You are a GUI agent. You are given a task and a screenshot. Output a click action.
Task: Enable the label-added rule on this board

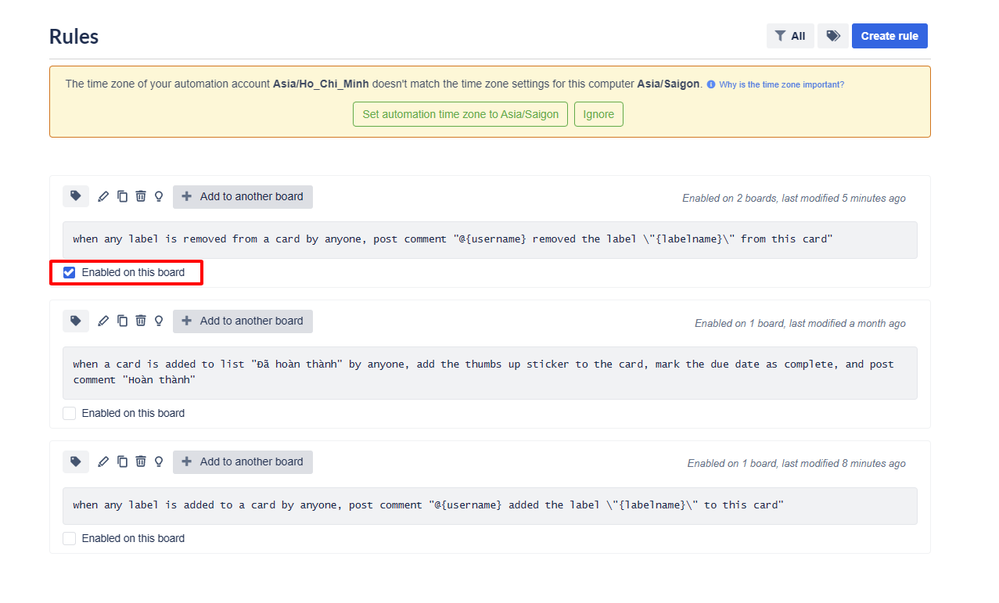69,538
